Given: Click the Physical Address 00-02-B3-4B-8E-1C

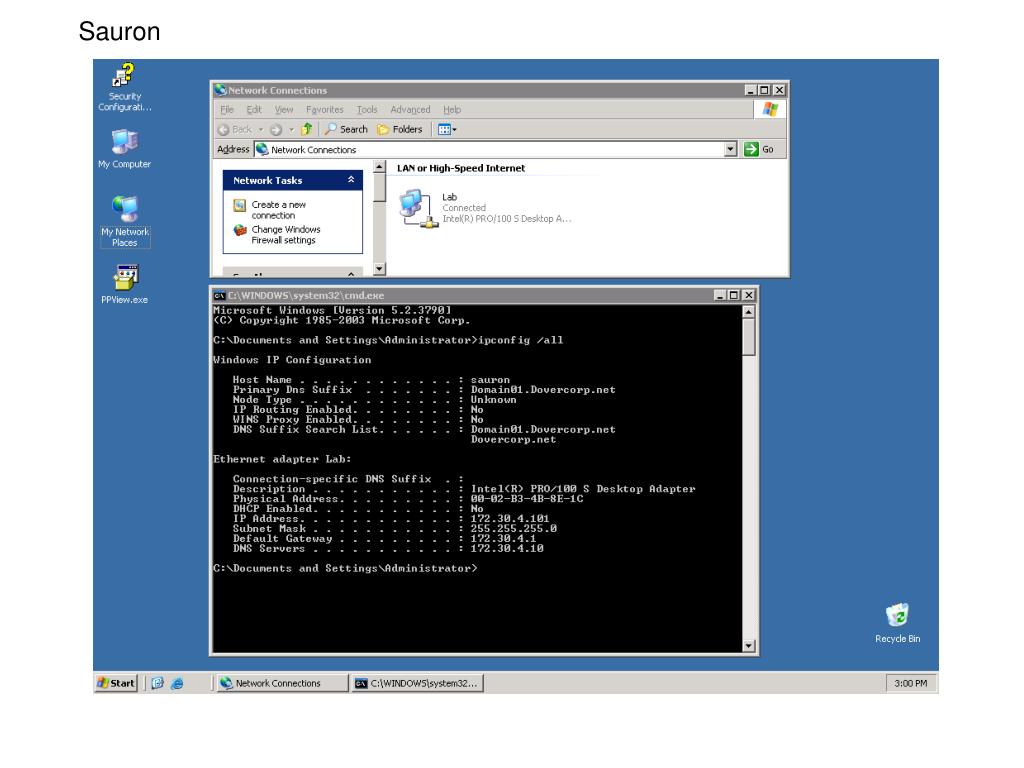Looking at the screenshot, I should (527, 499).
